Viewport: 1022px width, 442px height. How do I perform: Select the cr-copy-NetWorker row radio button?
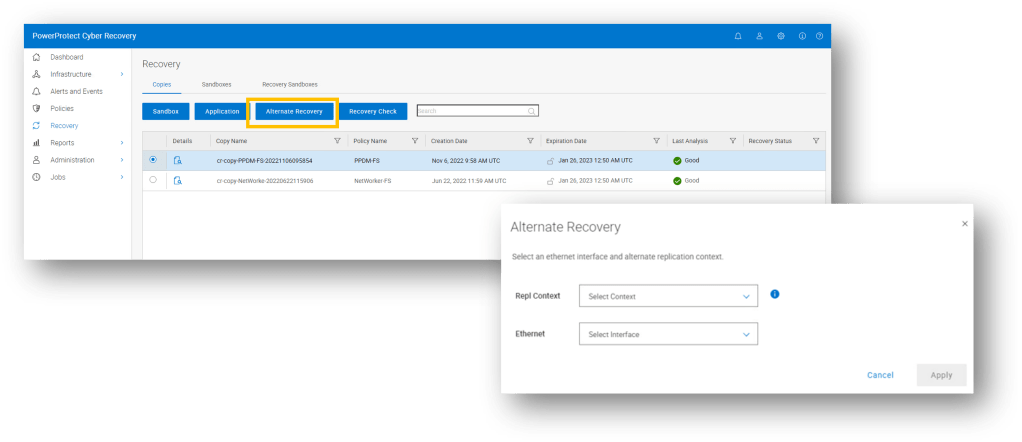pyautogui.click(x=153, y=180)
